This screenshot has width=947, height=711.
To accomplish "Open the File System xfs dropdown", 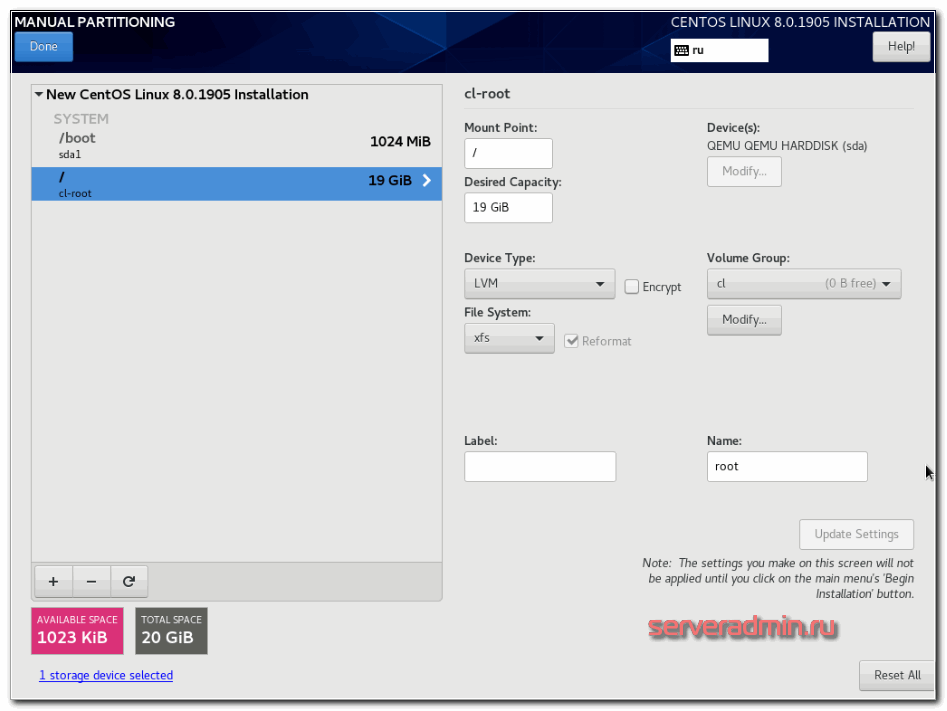I will [509, 338].
